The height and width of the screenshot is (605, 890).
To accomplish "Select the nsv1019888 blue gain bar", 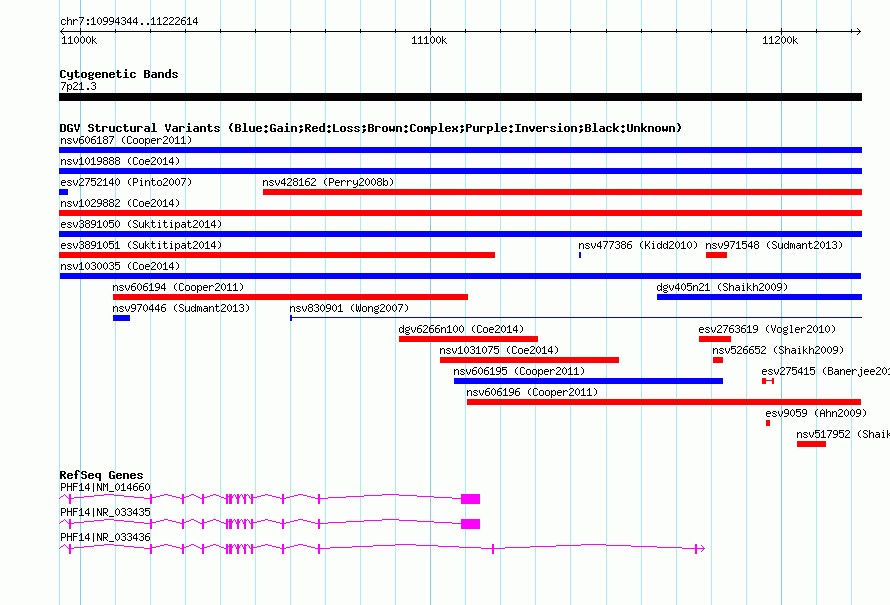I will tap(460, 171).
